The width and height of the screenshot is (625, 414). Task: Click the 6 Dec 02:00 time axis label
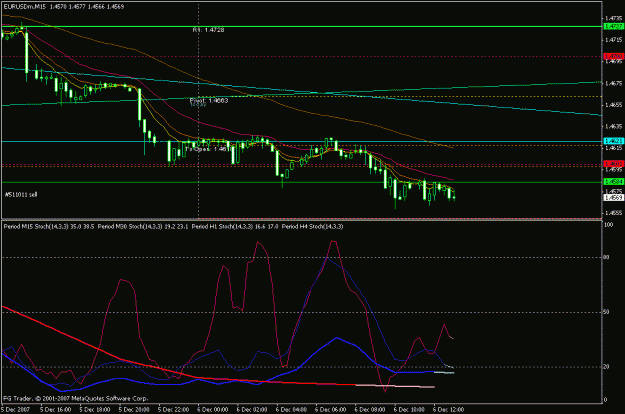pyautogui.click(x=252, y=409)
